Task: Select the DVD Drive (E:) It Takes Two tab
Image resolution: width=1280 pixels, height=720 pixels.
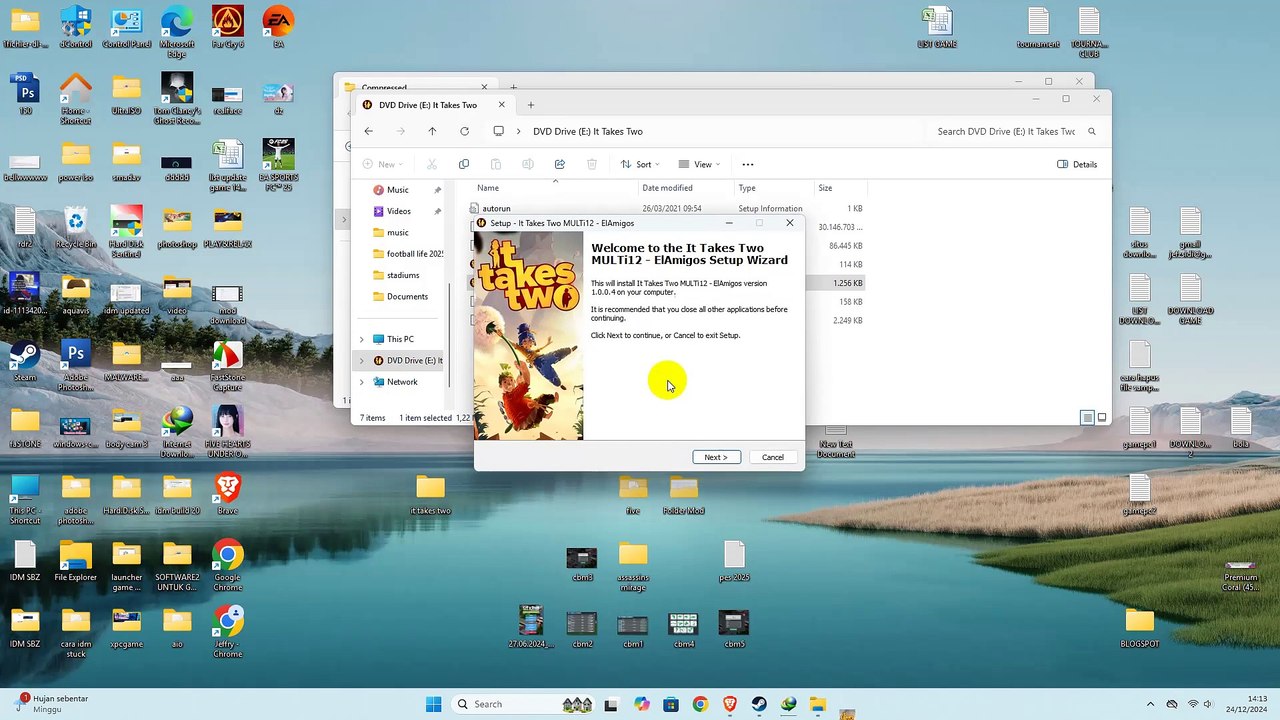Action: click(428, 105)
